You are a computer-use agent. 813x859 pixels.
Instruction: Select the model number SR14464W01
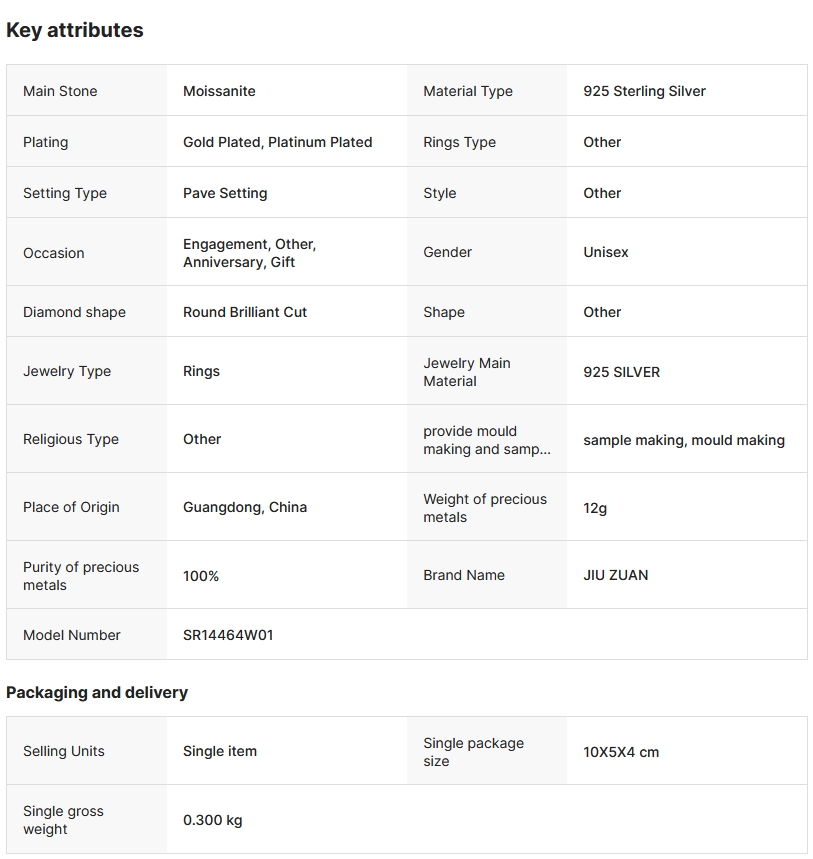(228, 635)
